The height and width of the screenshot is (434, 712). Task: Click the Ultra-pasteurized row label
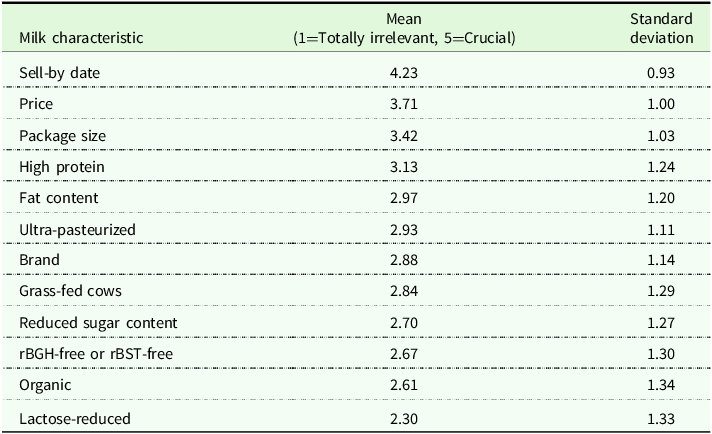coord(77,230)
